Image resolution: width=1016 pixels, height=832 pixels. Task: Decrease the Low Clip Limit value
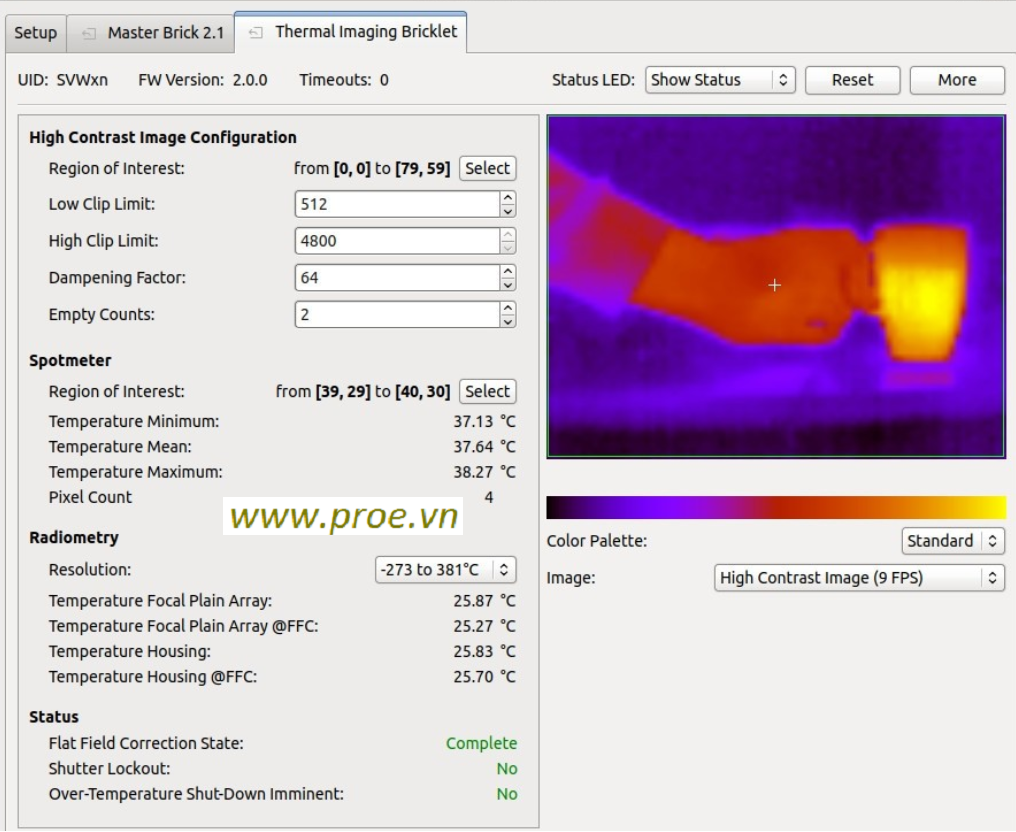click(508, 211)
